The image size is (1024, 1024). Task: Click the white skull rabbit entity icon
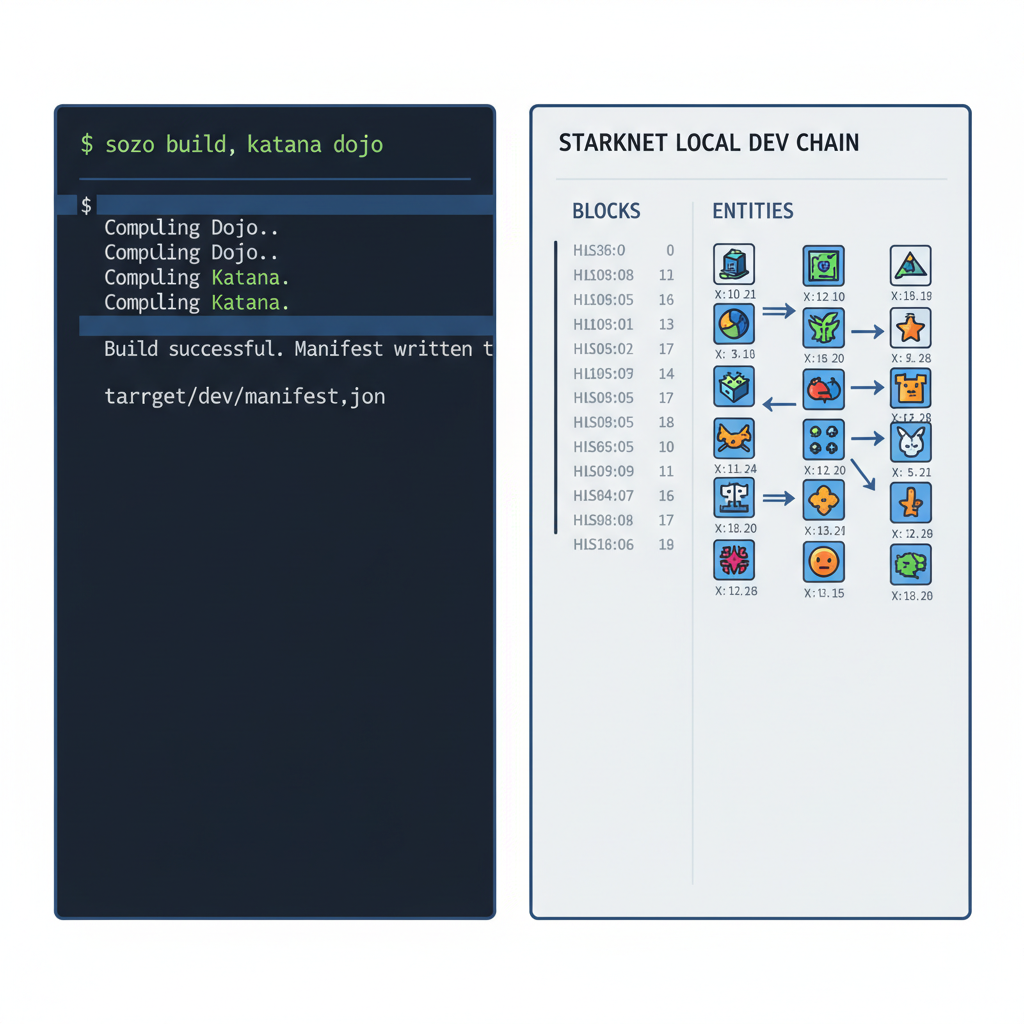911,440
